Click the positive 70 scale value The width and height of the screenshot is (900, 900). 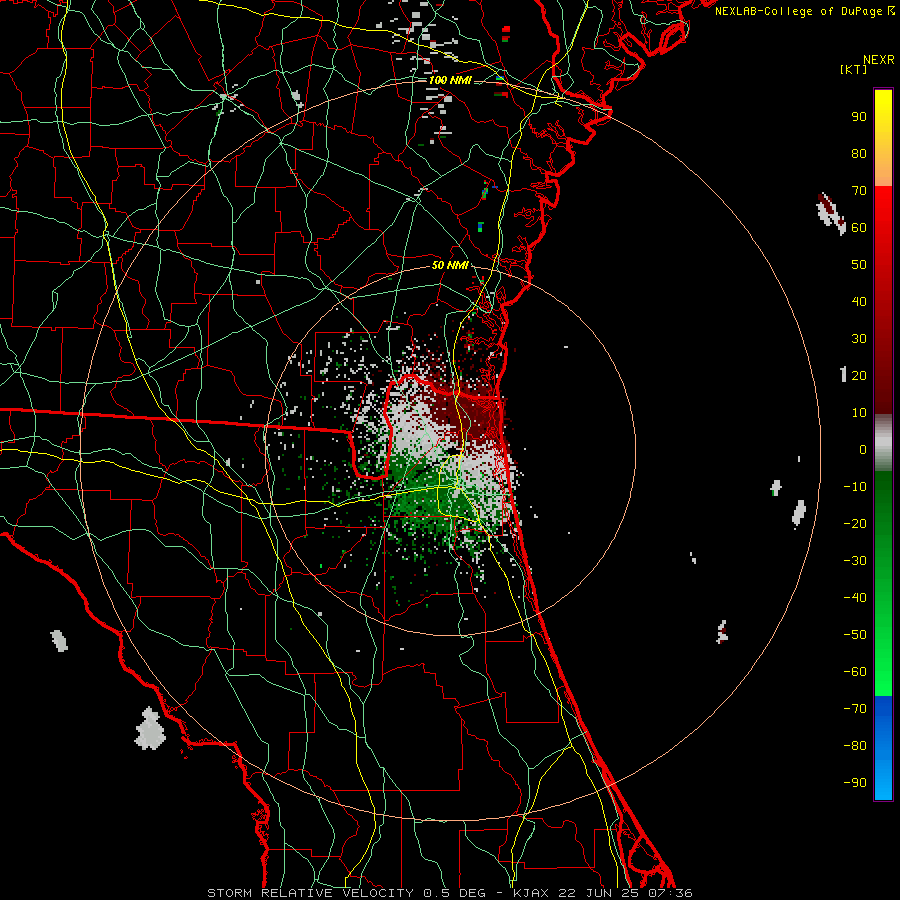[859, 191]
